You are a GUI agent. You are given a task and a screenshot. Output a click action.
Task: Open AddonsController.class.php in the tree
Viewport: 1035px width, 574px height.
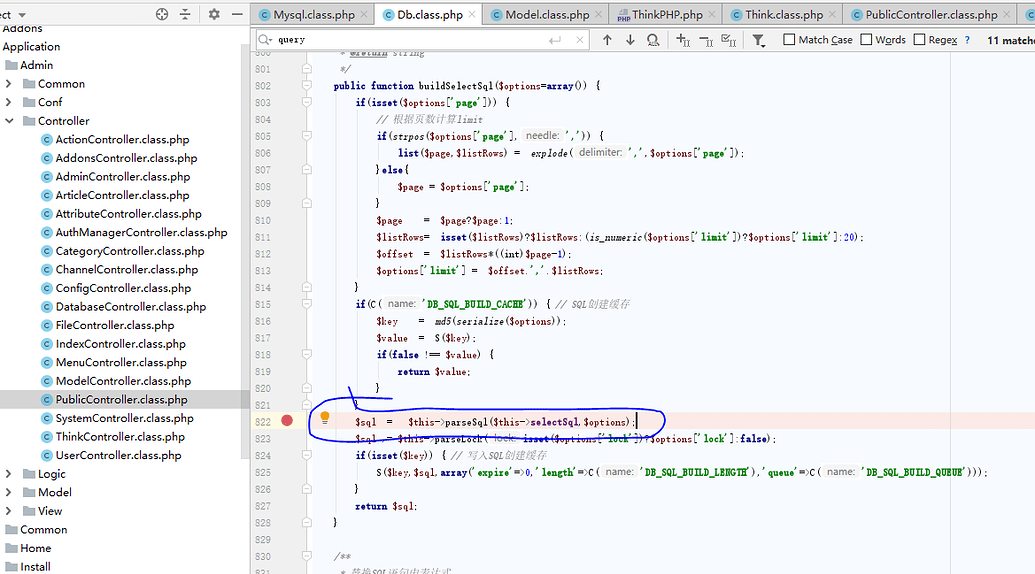coord(126,158)
